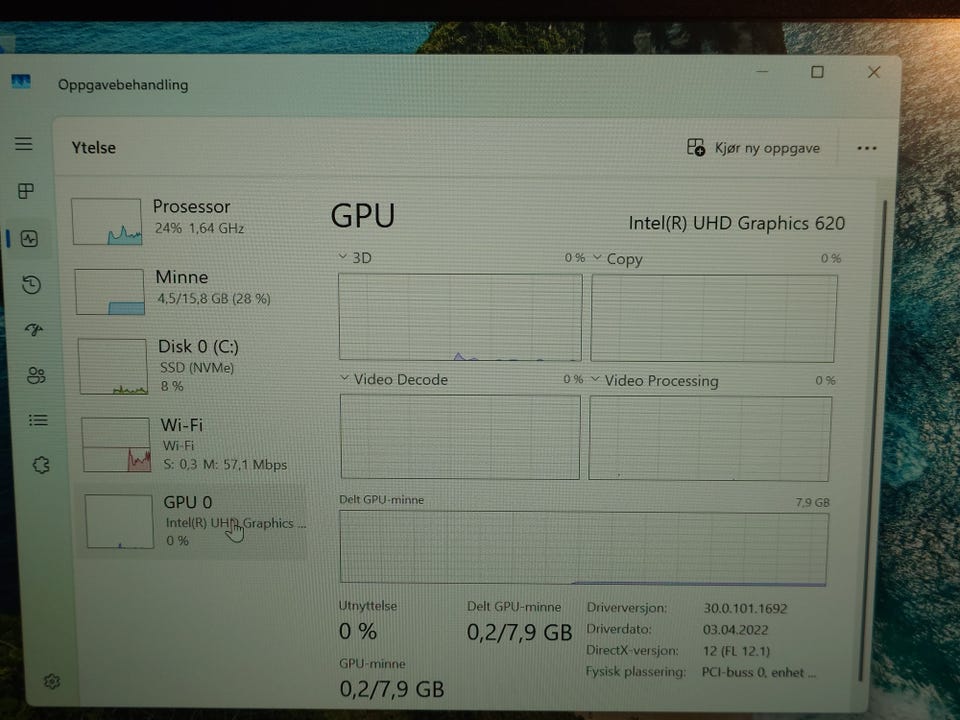The height and width of the screenshot is (720, 960).
Task: Click the Video Processing usage graph
Action: click(x=710, y=438)
